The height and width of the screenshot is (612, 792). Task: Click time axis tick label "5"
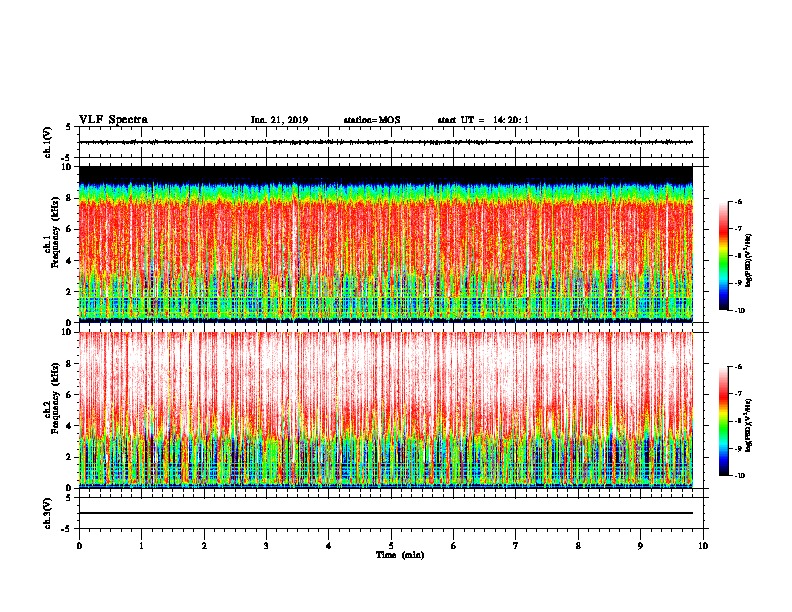391,546
